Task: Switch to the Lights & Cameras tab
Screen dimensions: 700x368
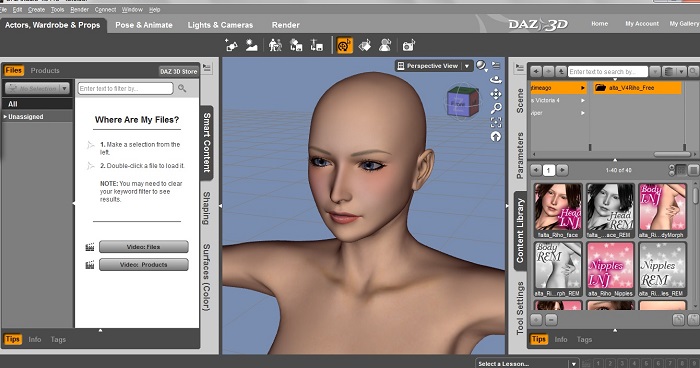Action: point(220,25)
